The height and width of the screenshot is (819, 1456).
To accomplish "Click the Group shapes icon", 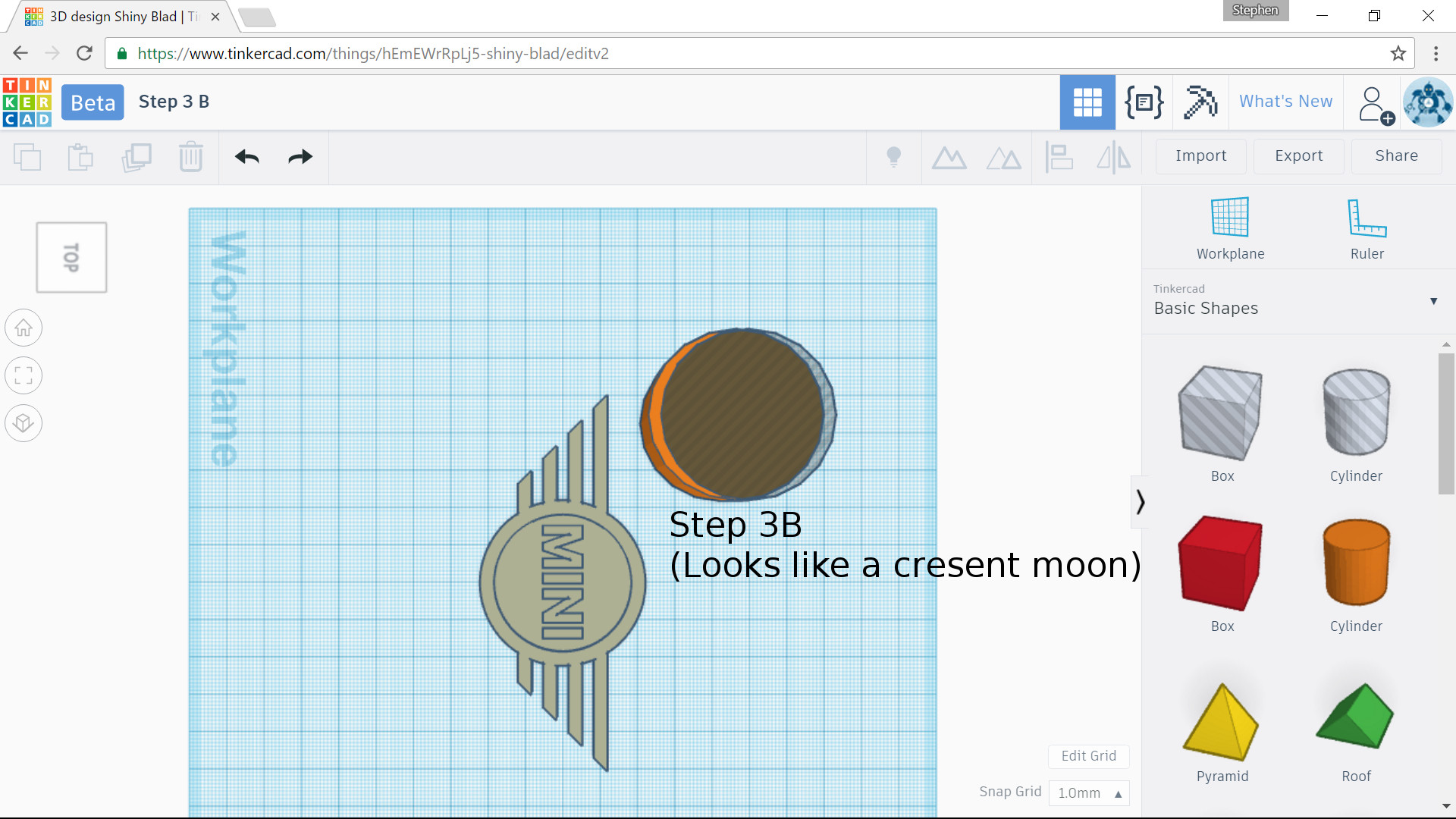I will [x=949, y=158].
